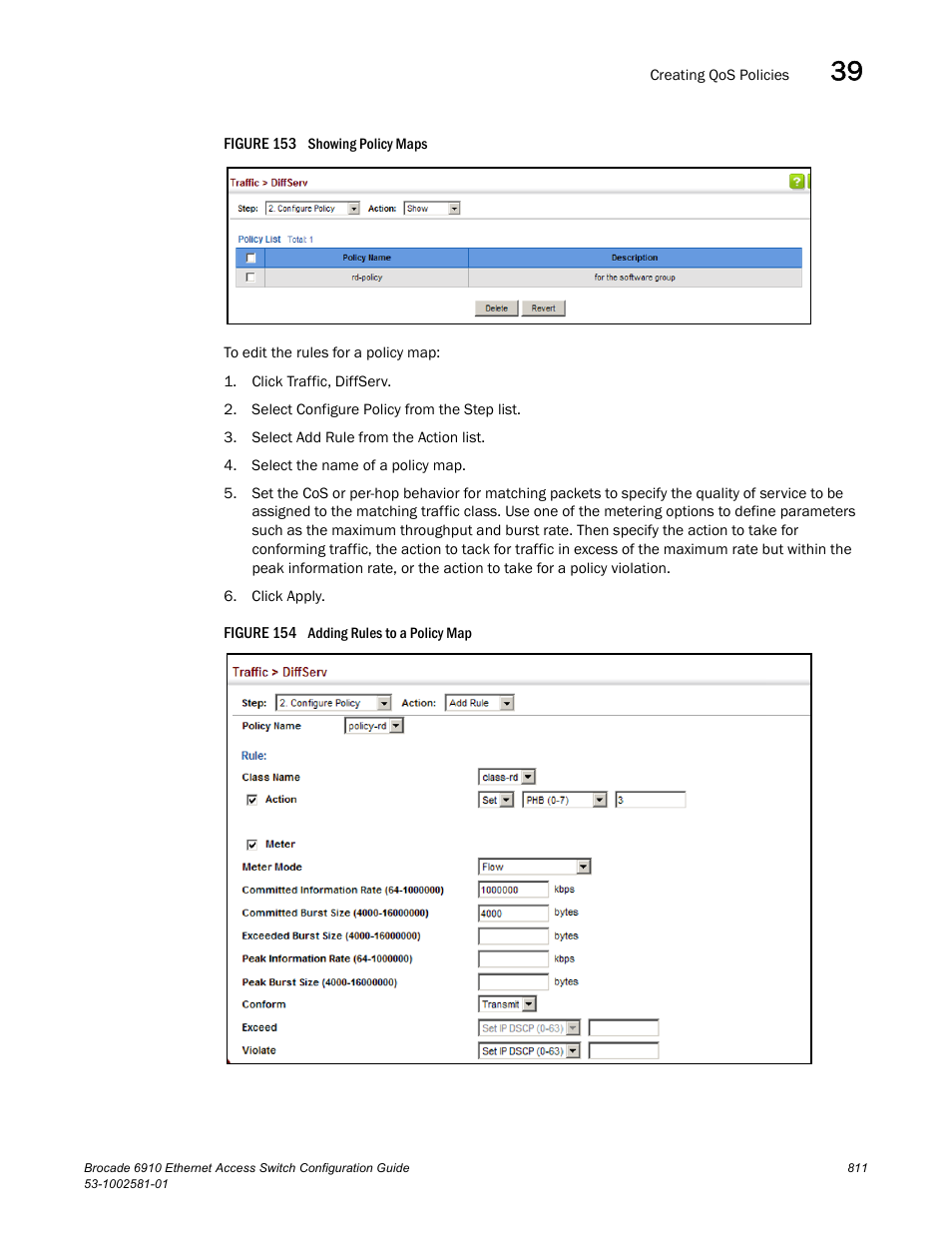This screenshot has width=952, height=1233.
Task: Click the 'Figure 153 Showing Policy Maps' caption
Action: 325,144
